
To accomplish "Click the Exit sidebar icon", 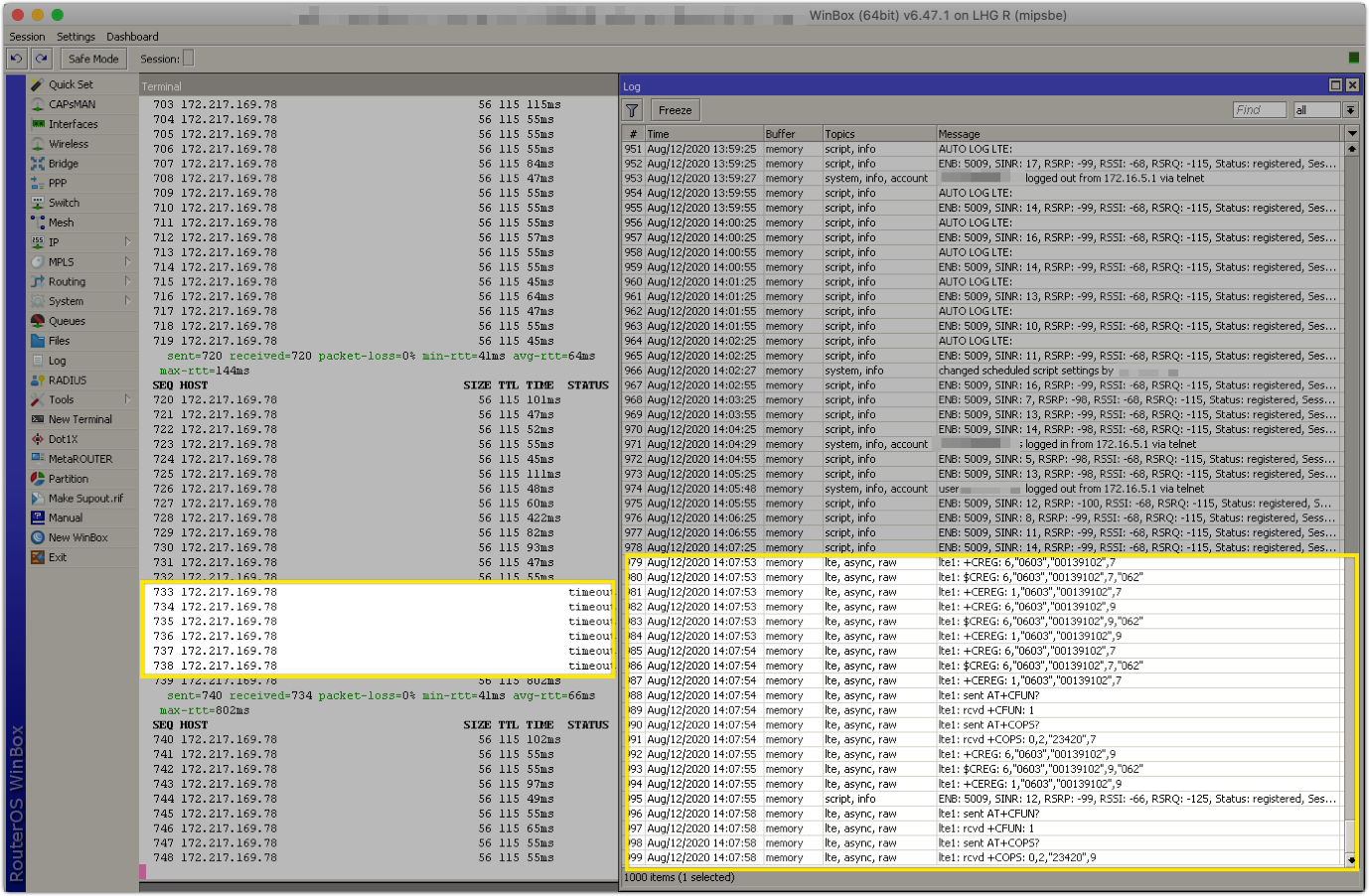I will click(x=38, y=557).
